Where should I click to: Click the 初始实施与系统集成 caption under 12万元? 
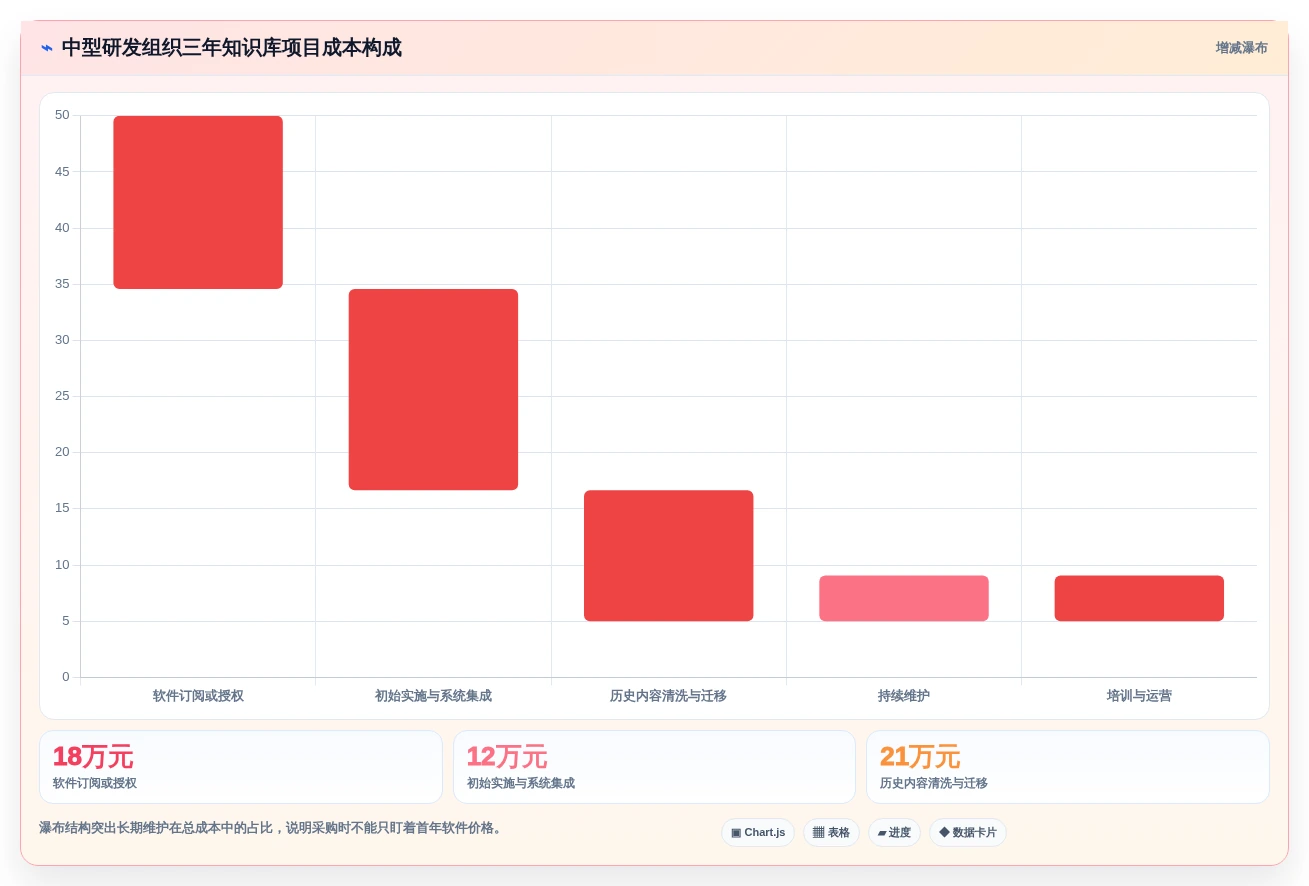pos(521,783)
